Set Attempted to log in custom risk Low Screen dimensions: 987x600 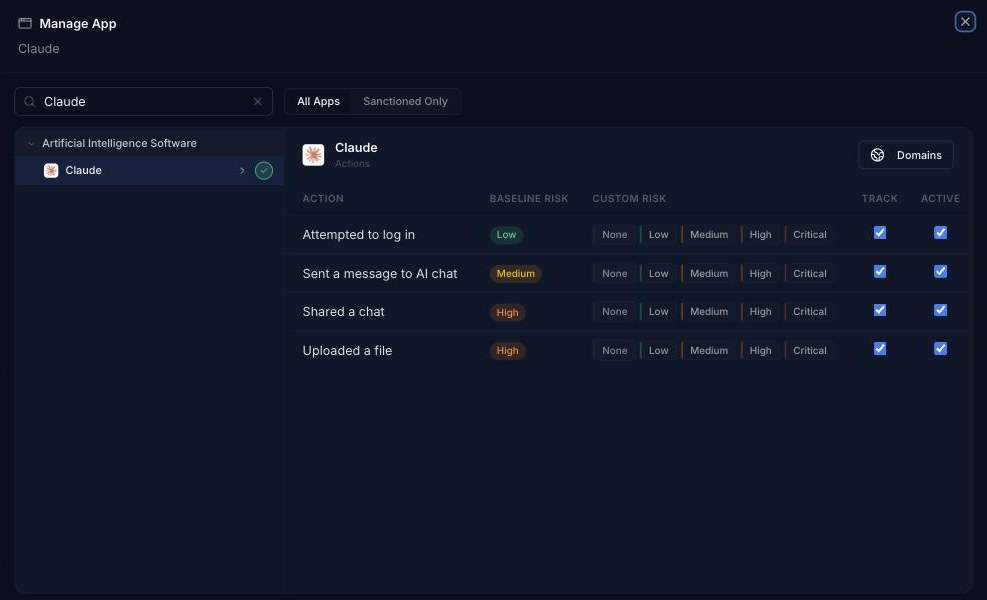click(x=658, y=234)
